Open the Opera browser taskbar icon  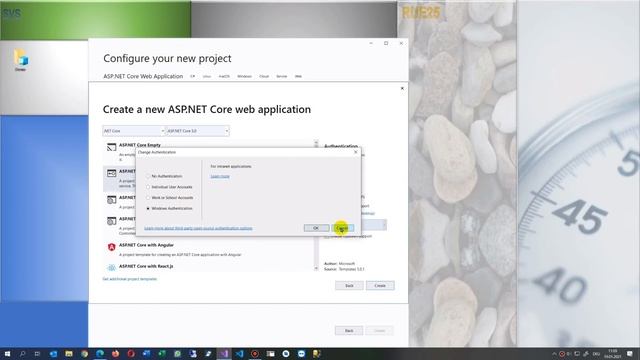[x=131, y=354]
